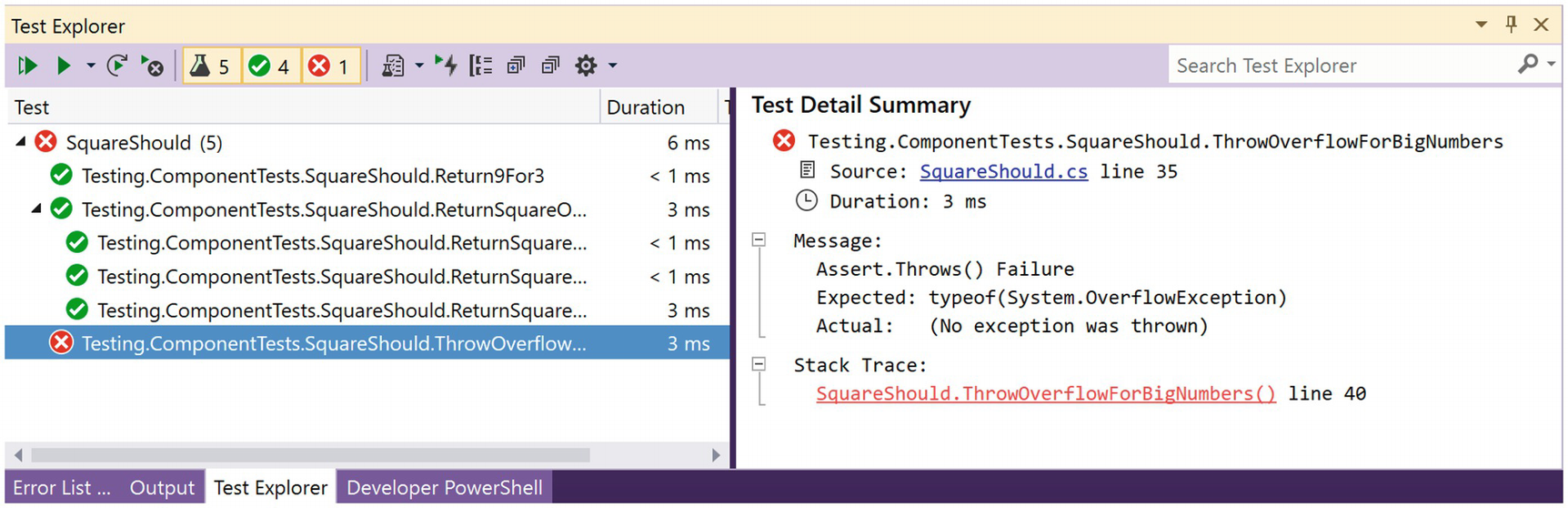This screenshot has height=508, width=1568.
Task: Switch to the Developer PowerShell tab
Action: click(x=444, y=488)
